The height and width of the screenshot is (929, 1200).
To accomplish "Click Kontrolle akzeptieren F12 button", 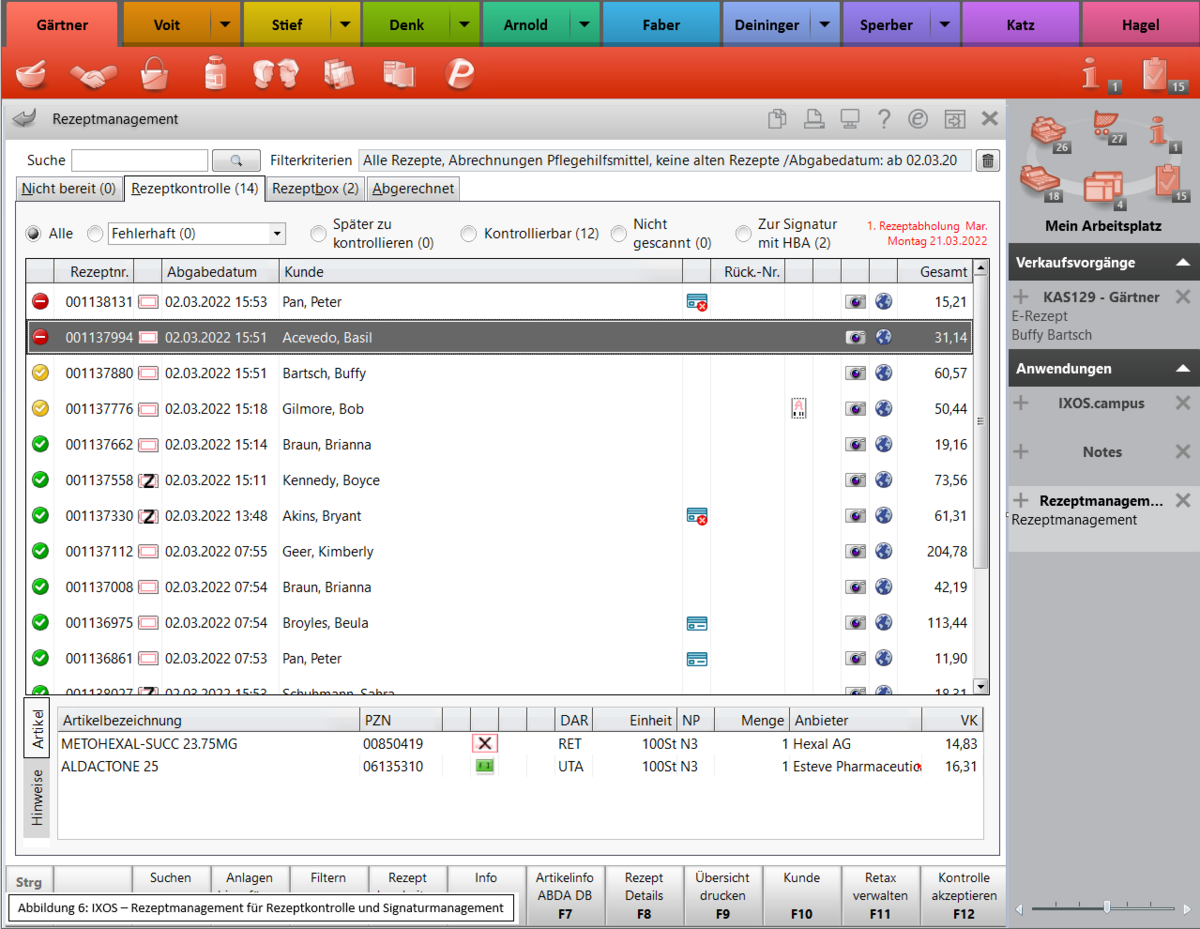I will [x=964, y=895].
